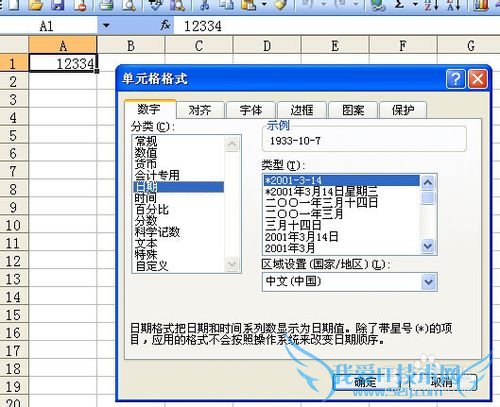
Task: Open the Name Box dropdown arrow
Action: click(x=106, y=25)
